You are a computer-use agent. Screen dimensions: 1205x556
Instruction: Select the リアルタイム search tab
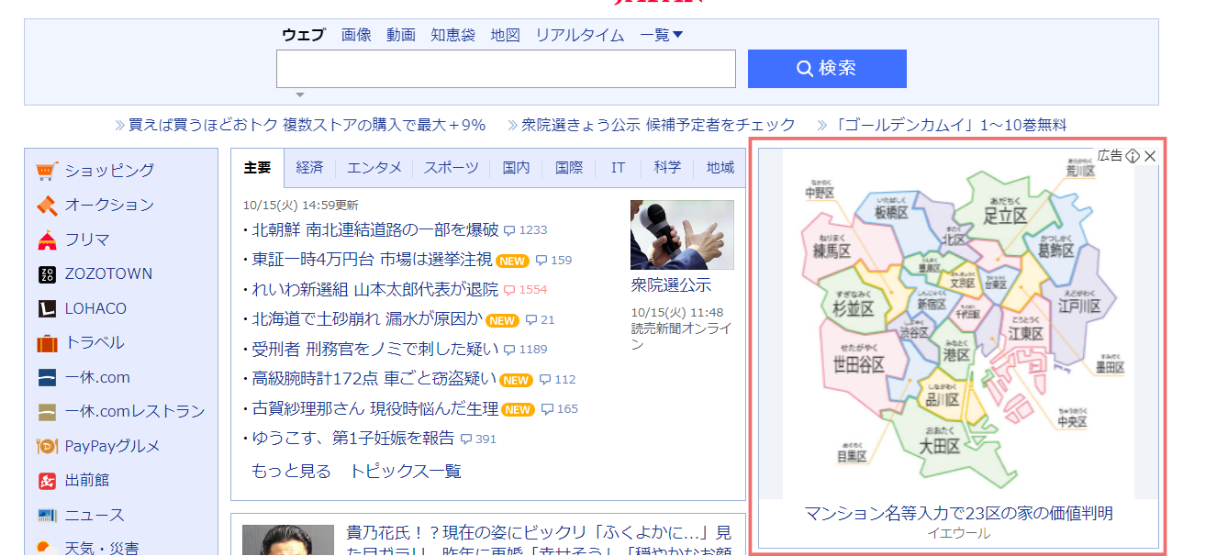click(580, 35)
